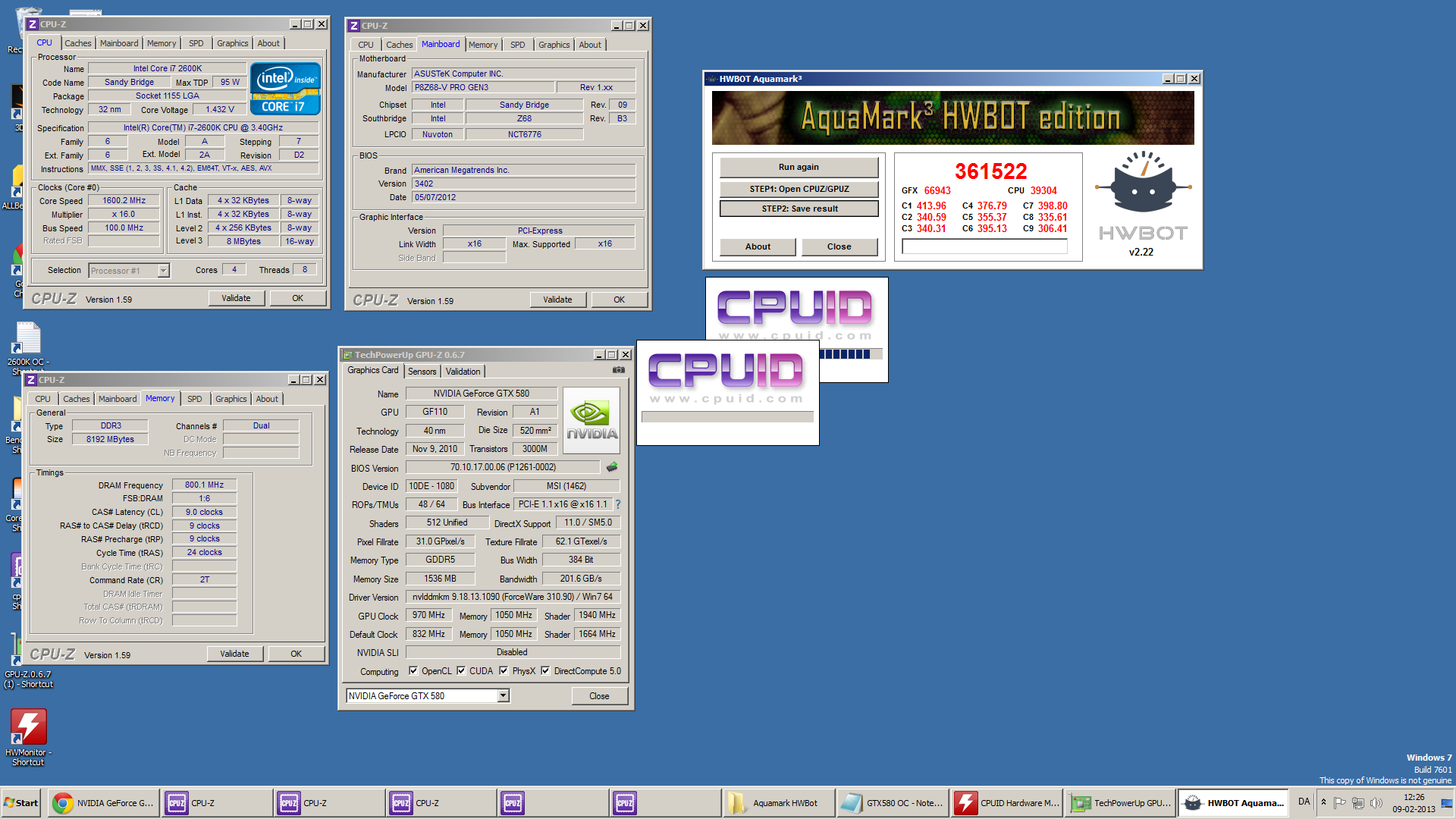Open Aquamark HWBot folder in taskbar

(778, 803)
